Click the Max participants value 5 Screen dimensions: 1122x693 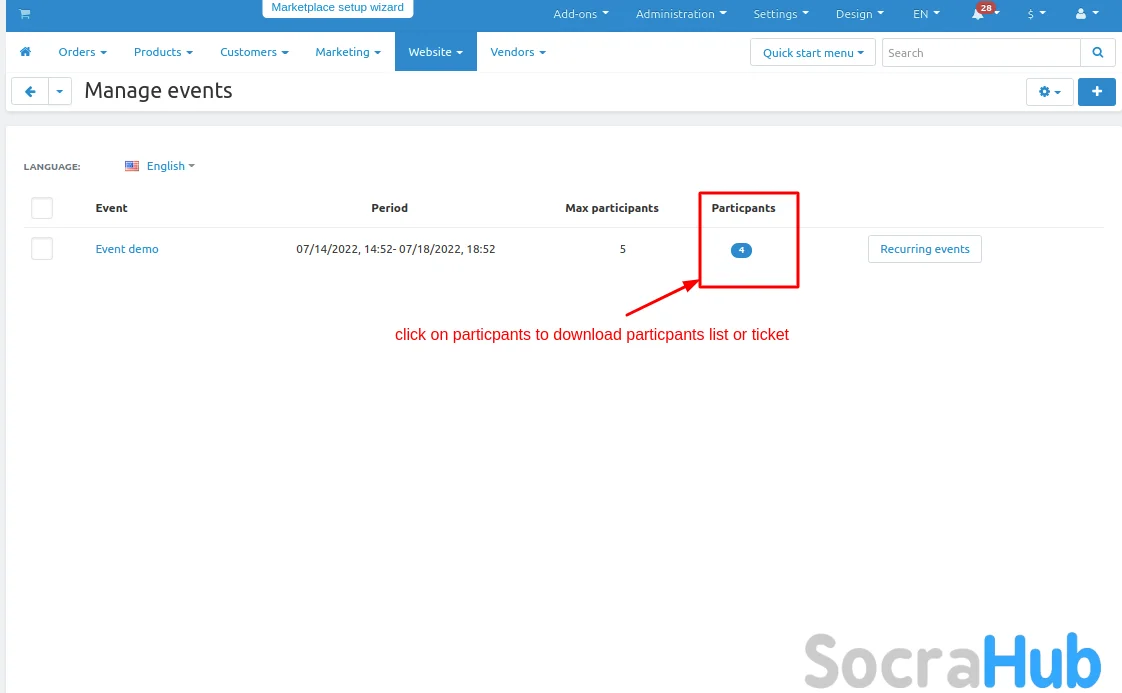click(623, 249)
